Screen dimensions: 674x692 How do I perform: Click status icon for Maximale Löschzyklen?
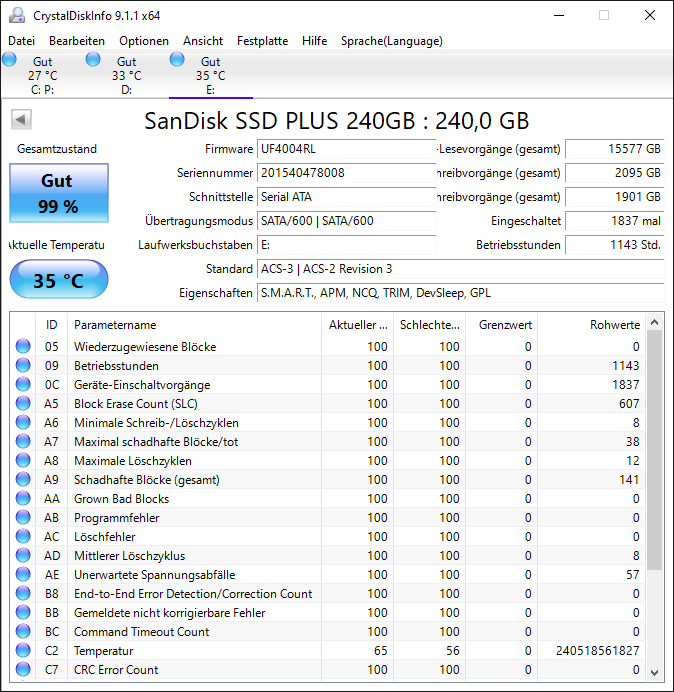coord(23,460)
